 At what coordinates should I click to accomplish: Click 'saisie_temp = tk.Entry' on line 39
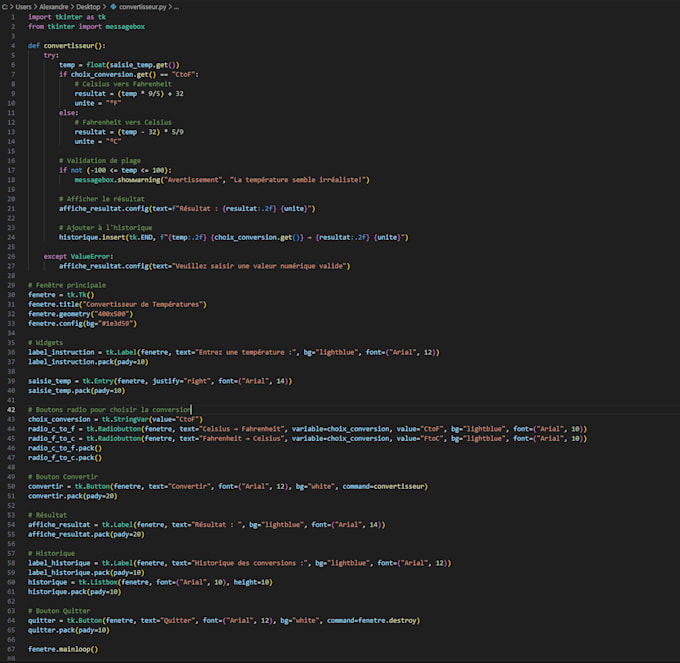pyautogui.click(x=71, y=381)
